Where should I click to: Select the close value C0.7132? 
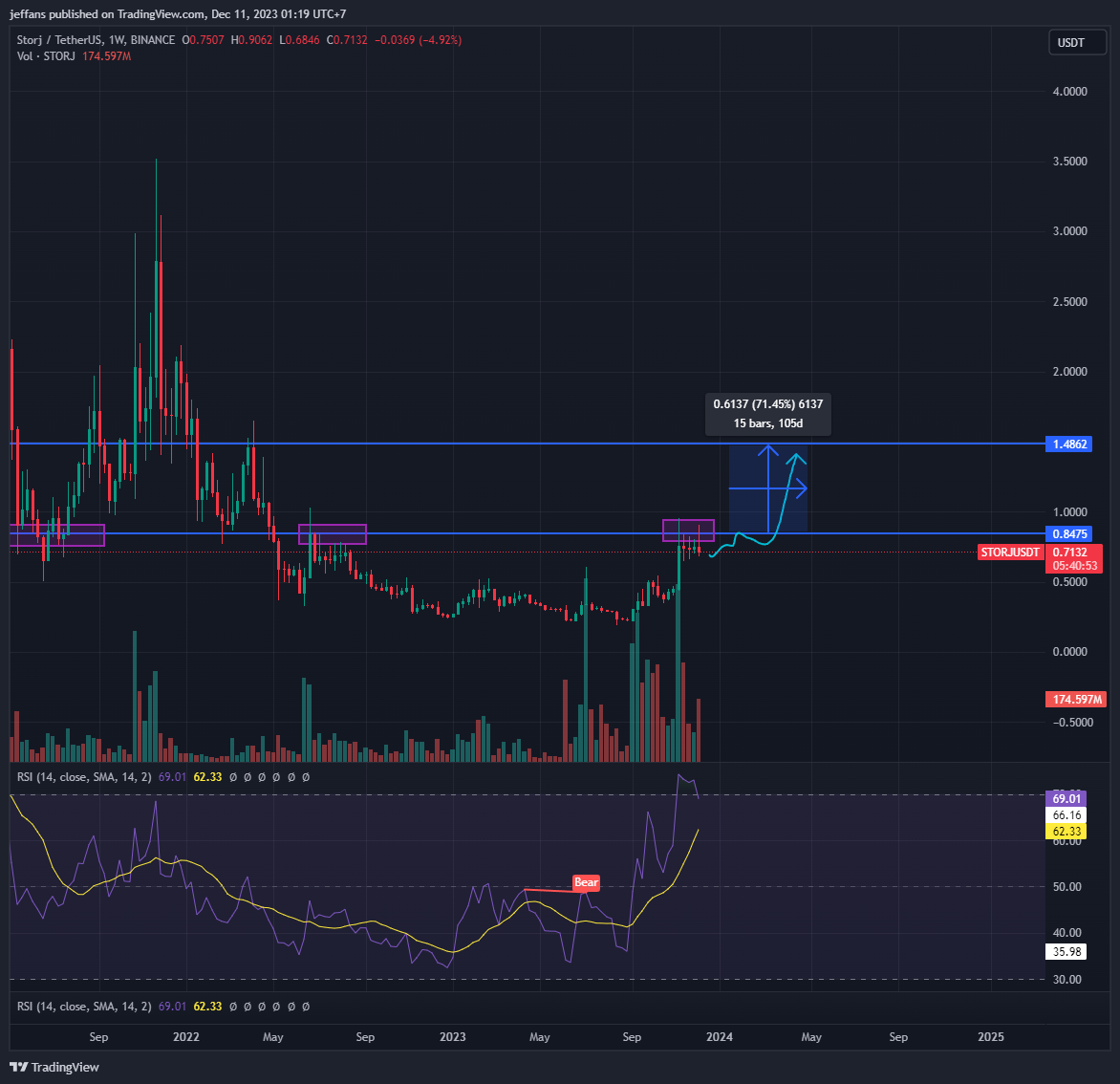point(347,40)
